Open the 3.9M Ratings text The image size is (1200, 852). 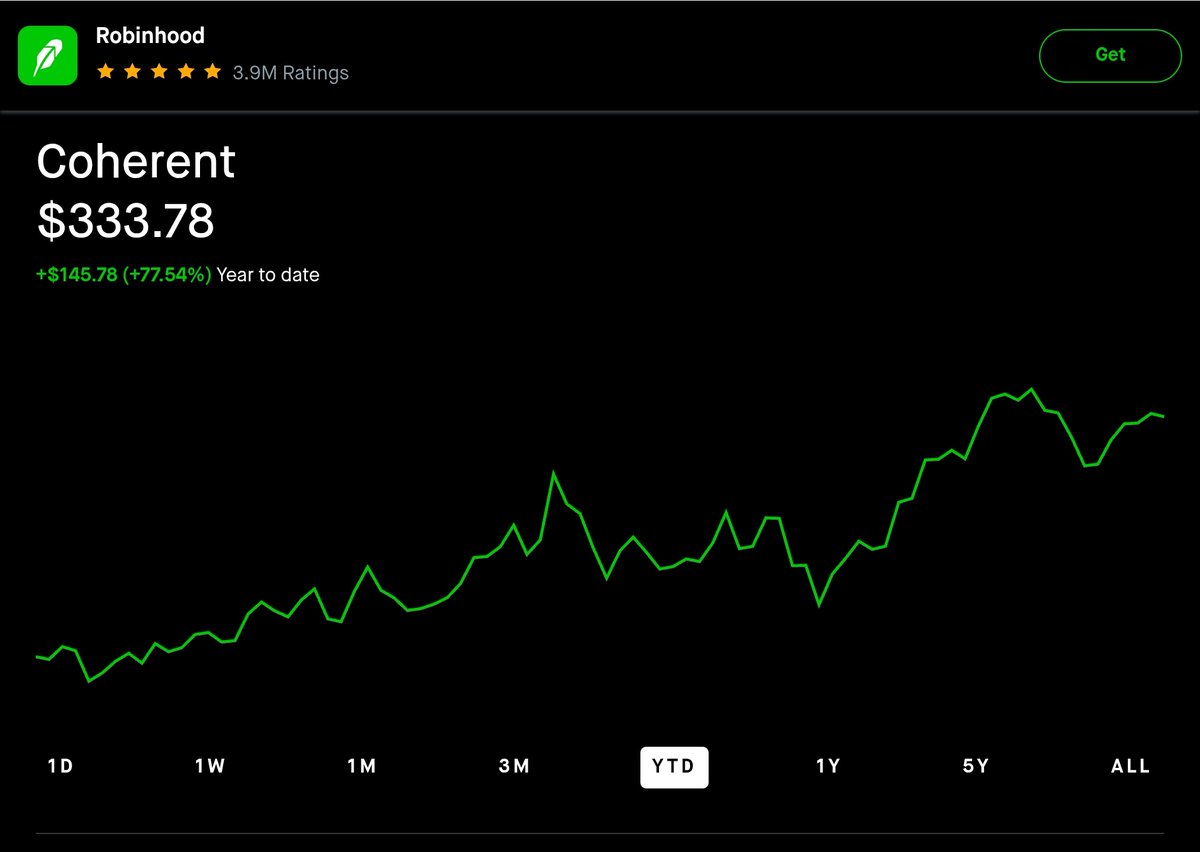click(291, 73)
